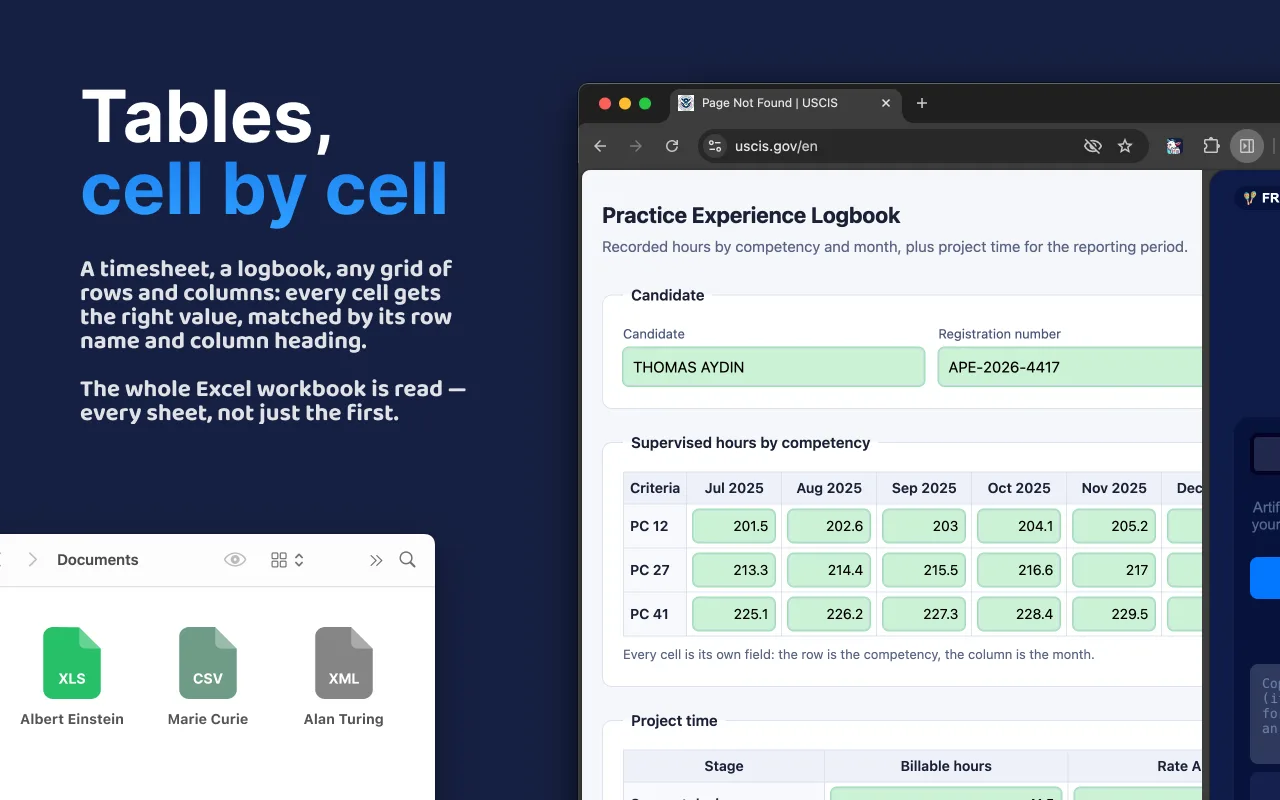Select PC 12 Sep 2025 cell 203
The height and width of the screenshot is (800, 1280).
point(924,526)
